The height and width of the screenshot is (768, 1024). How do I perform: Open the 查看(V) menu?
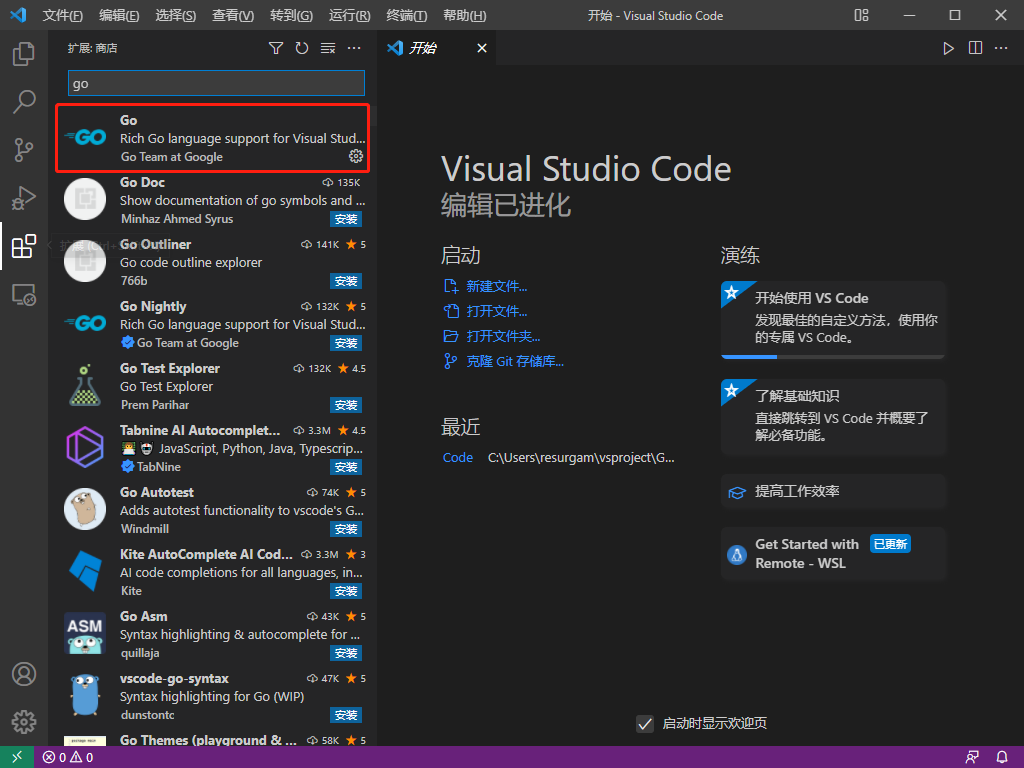233,15
